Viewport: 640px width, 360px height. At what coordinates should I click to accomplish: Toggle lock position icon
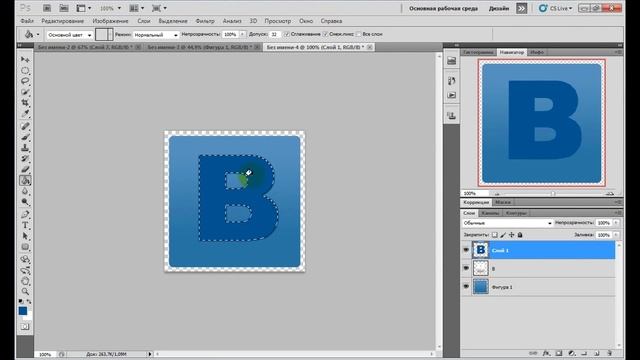[511, 235]
